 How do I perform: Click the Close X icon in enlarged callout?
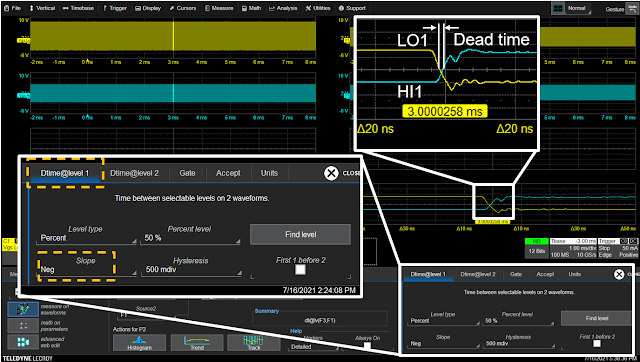click(x=331, y=173)
